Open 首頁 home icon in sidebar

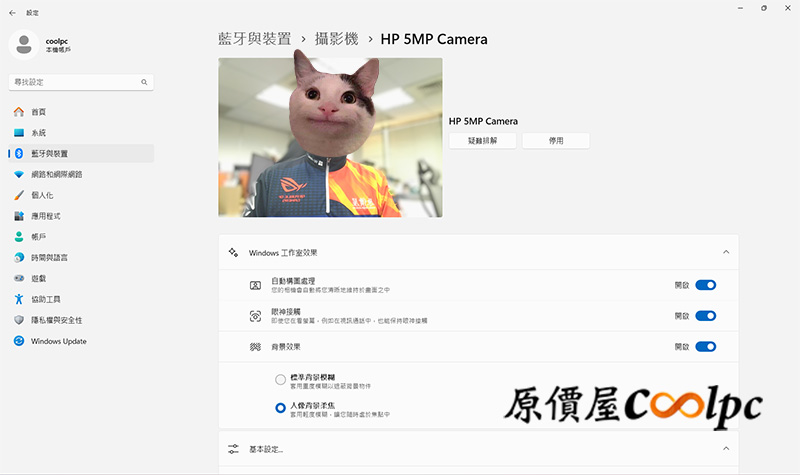click(x=19, y=112)
